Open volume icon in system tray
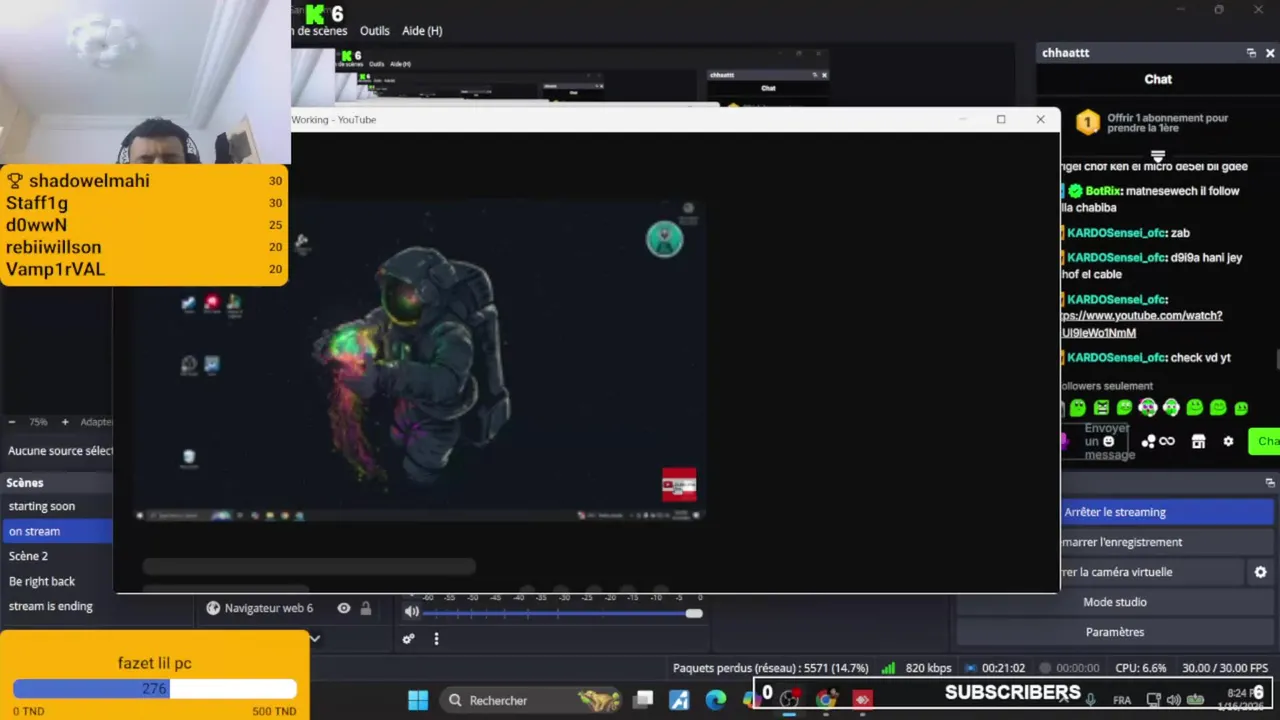1280x720 pixels. [x=1173, y=700]
